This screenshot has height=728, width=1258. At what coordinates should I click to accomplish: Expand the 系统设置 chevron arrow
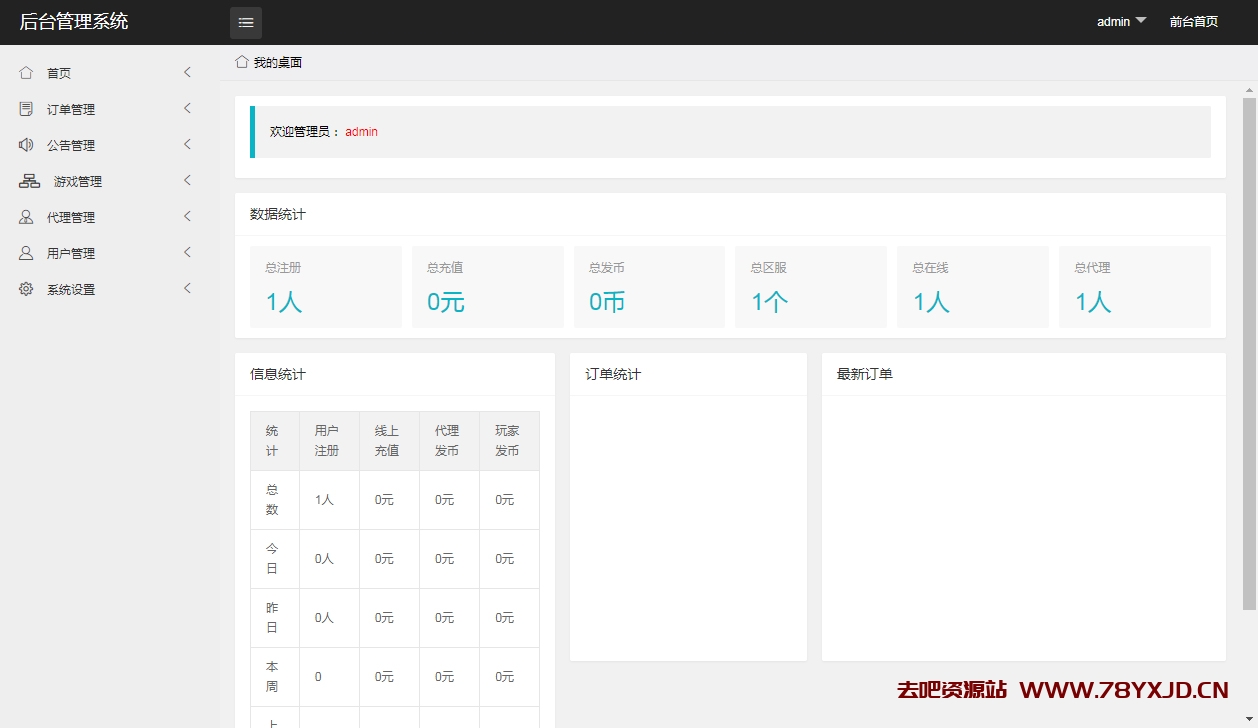click(x=187, y=288)
